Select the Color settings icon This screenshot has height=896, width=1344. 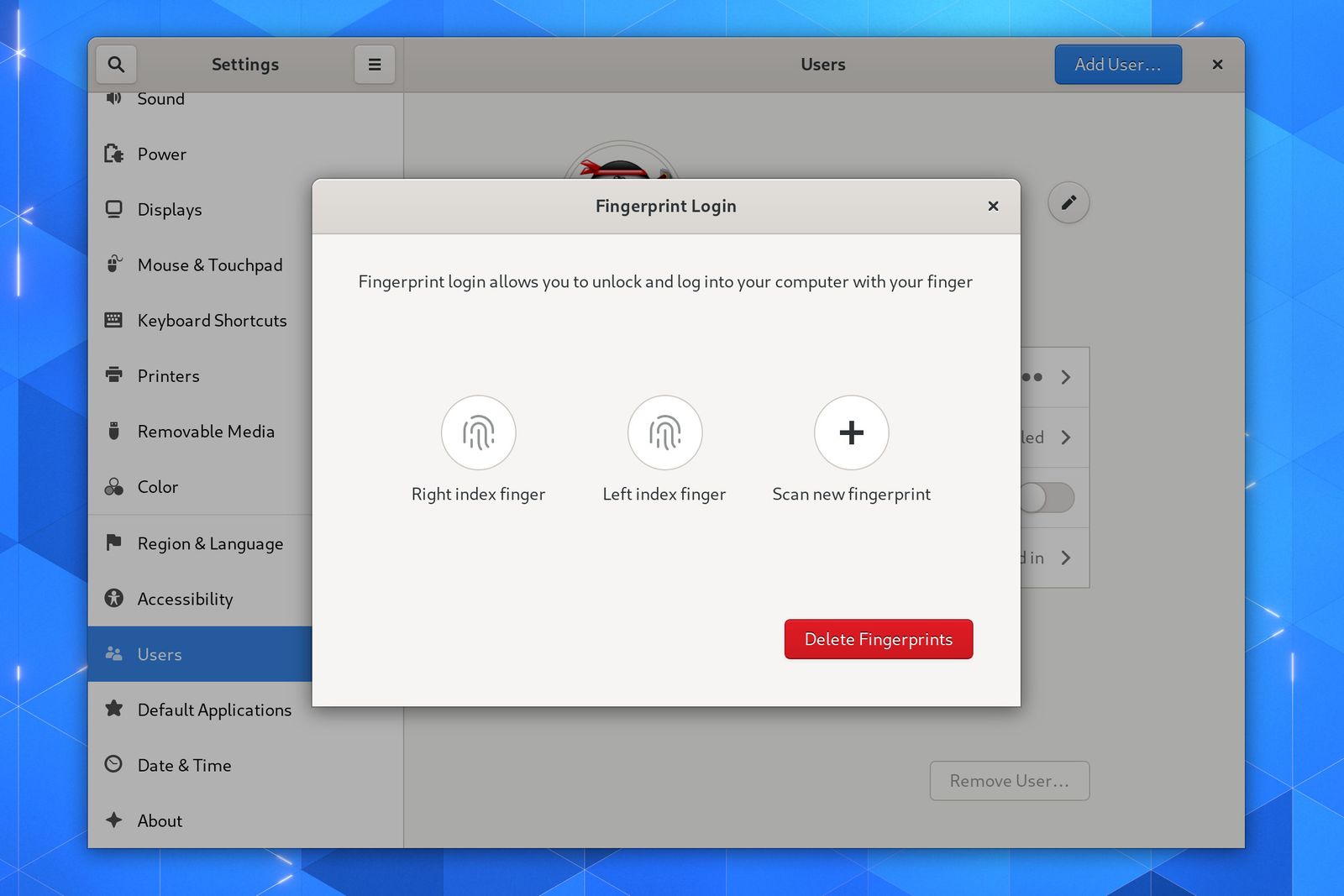coord(115,487)
